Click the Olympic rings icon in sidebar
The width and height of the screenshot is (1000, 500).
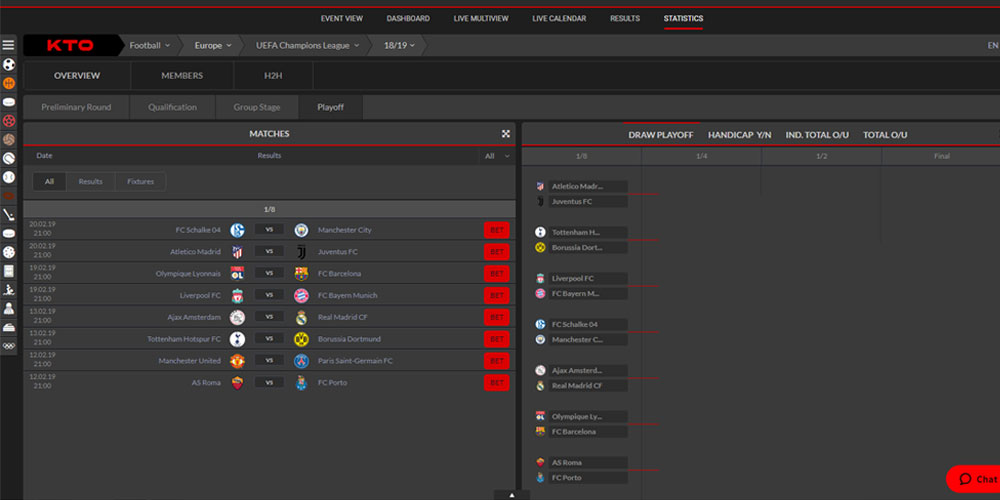point(9,345)
